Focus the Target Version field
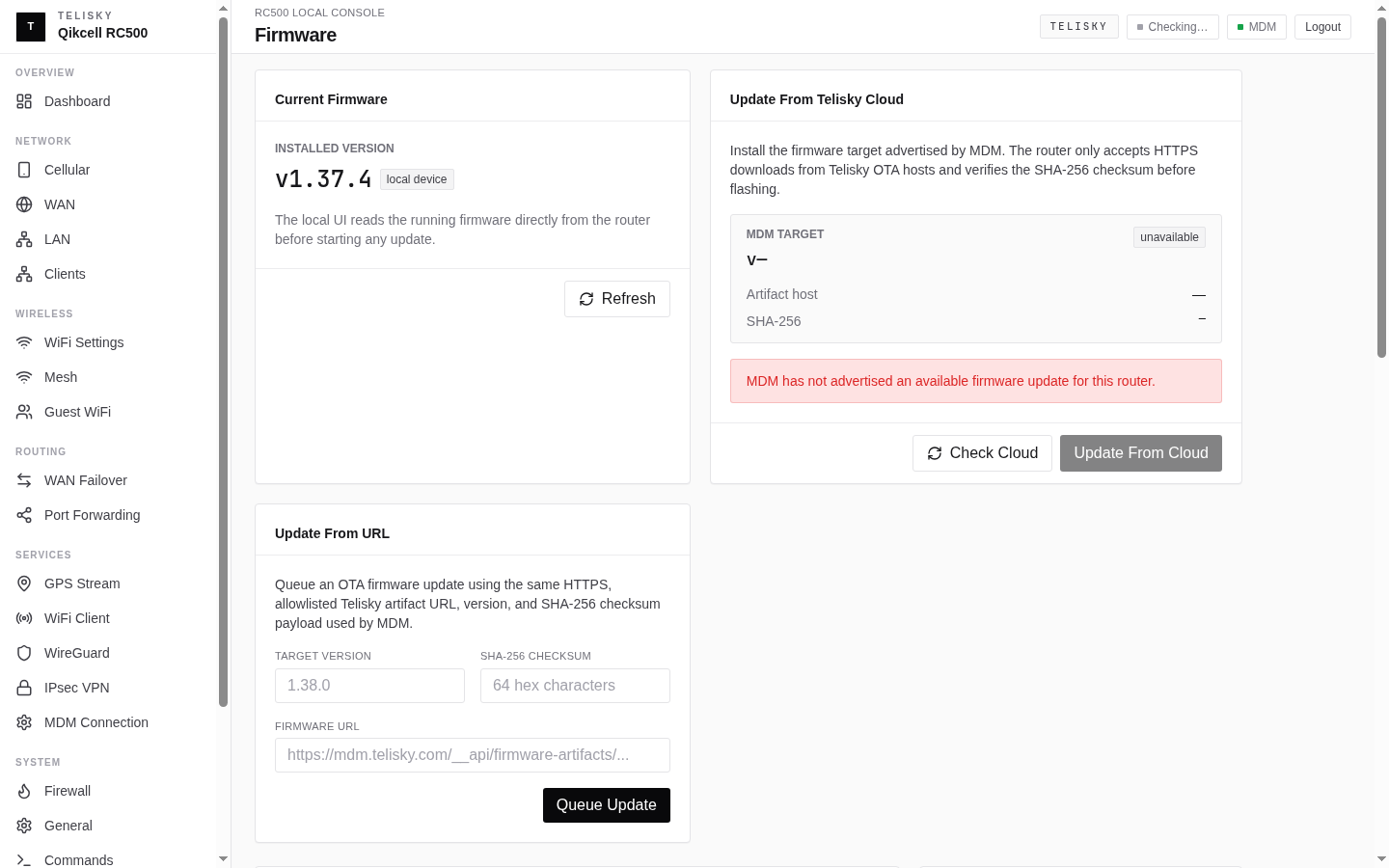 [x=369, y=686]
